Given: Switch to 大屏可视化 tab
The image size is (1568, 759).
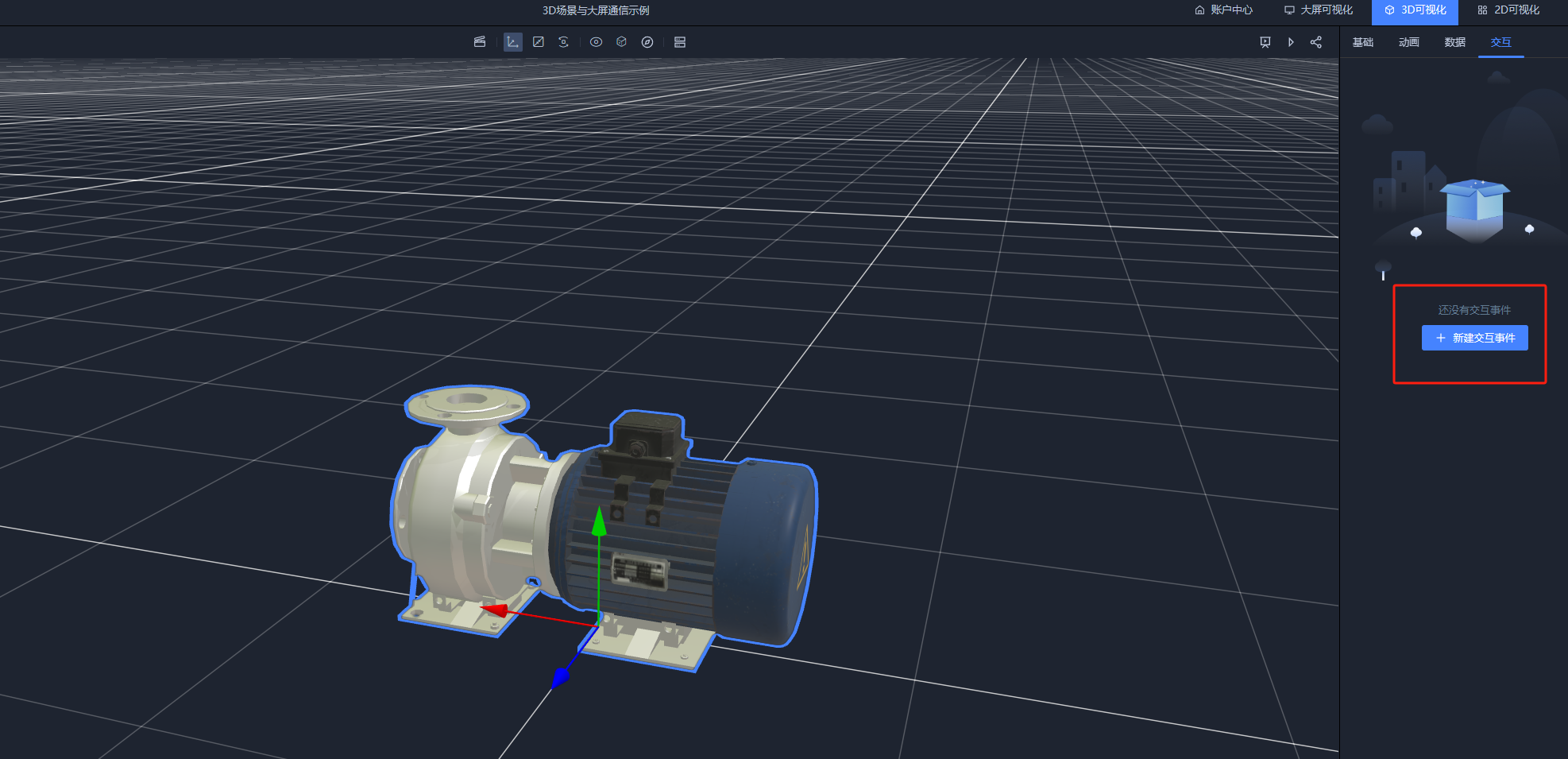Looking at the screenshot, I should (1319, 10).
